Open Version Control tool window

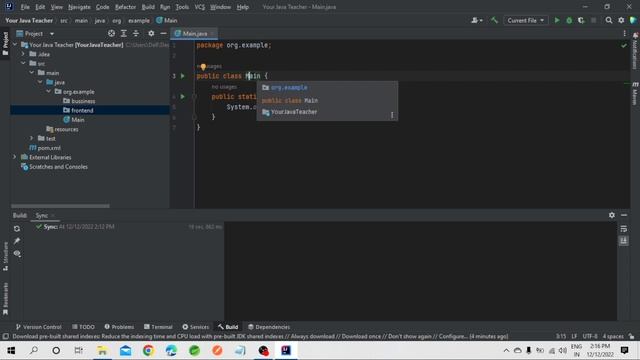38,327
